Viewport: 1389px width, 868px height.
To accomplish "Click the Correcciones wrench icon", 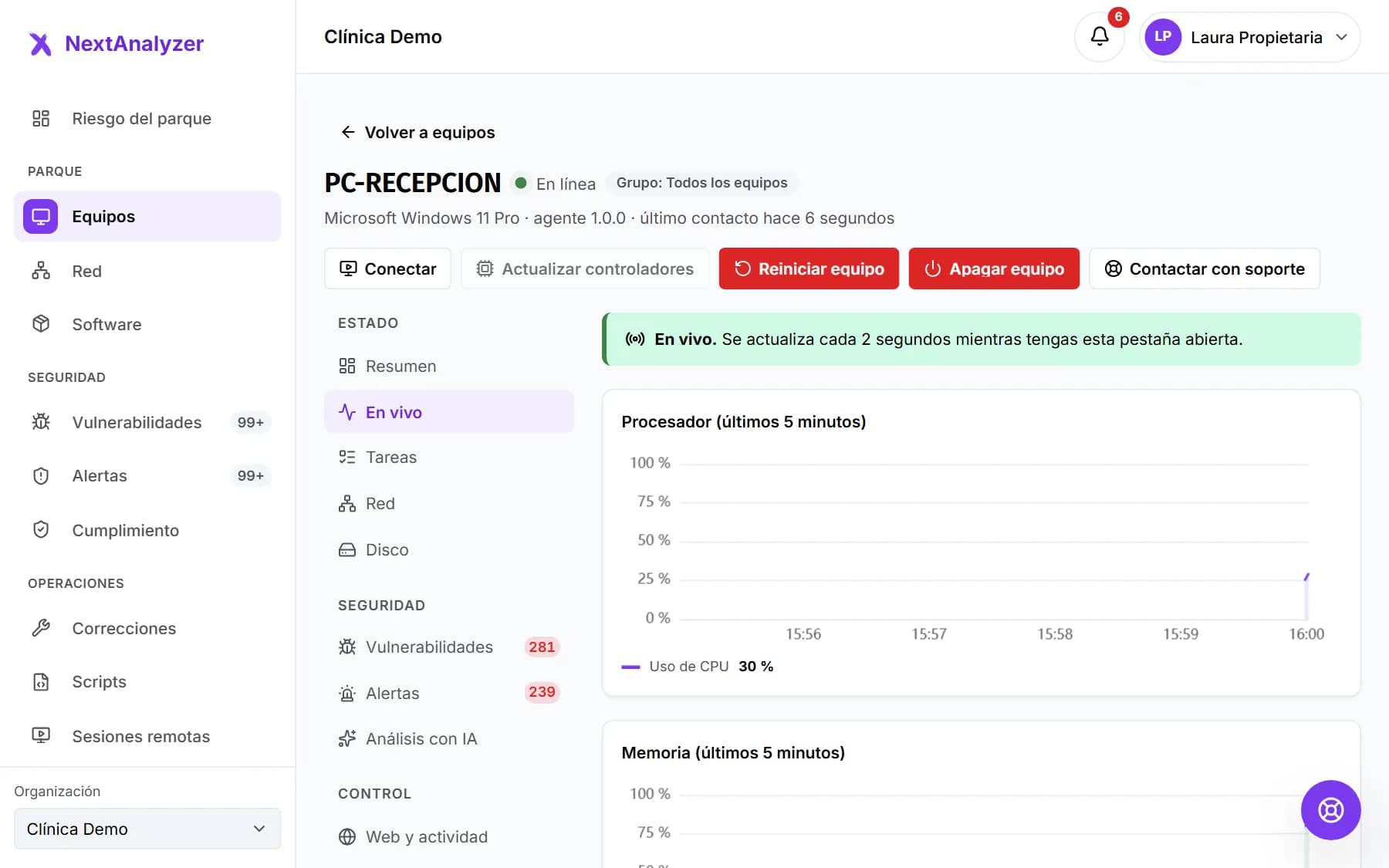I will (x=41, y=628).
